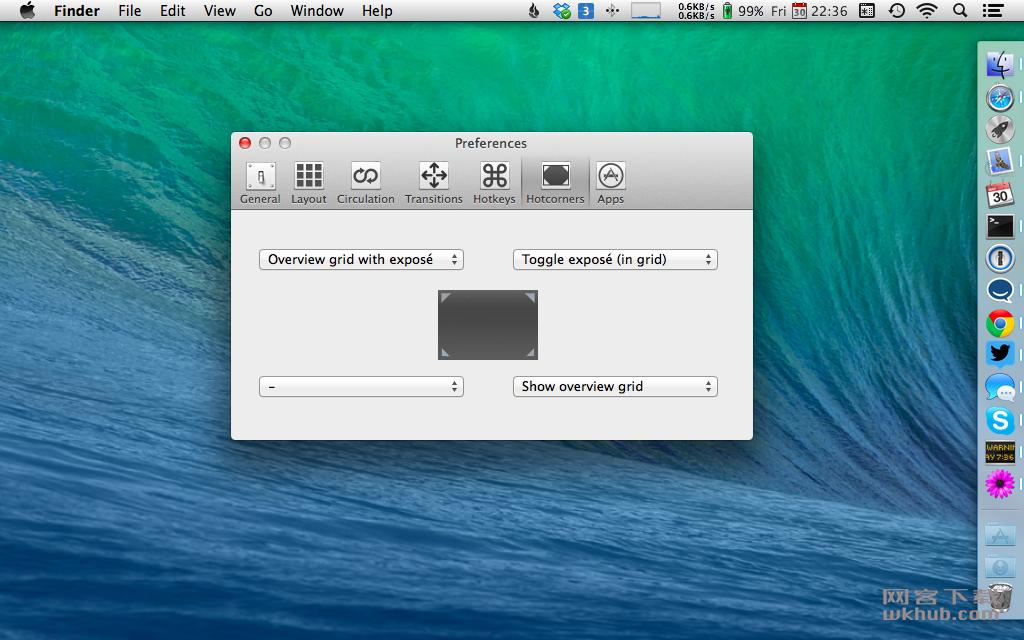Image resolution: width=1024 pixels, height=640 pixels.
Task: Open the Console warning icon in the dock
Action: pos(1000,452)
